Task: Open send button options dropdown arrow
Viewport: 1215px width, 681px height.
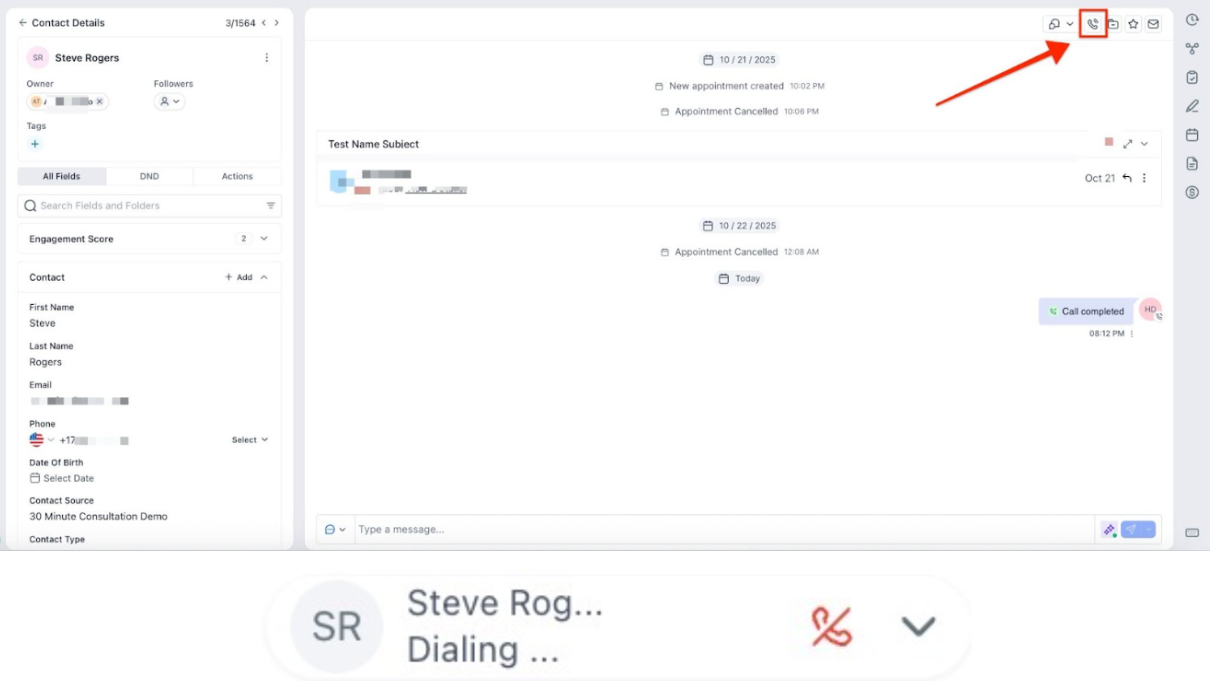Action: [1149, 529]
